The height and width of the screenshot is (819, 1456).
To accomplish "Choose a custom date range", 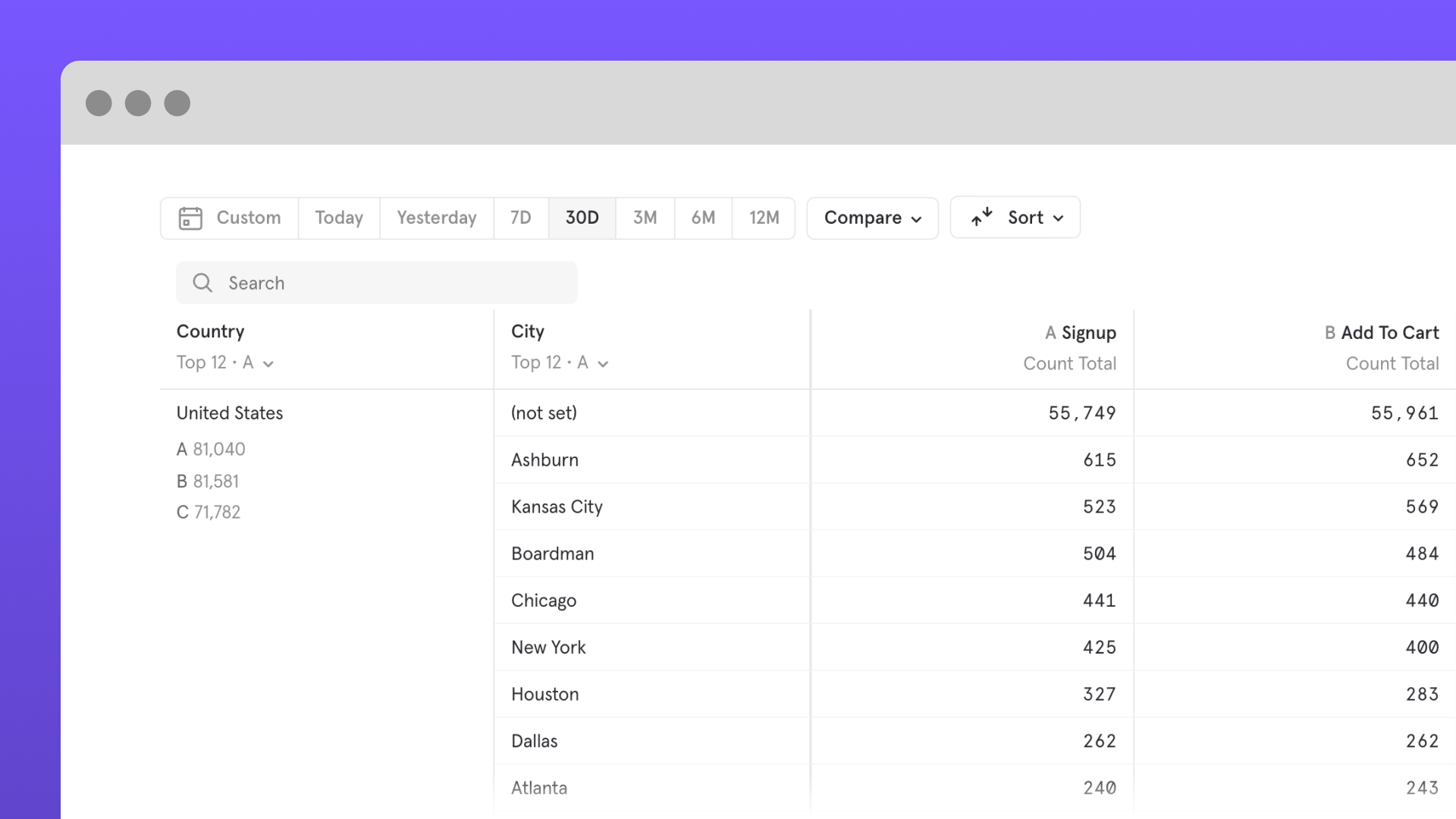I will point(248,218).
